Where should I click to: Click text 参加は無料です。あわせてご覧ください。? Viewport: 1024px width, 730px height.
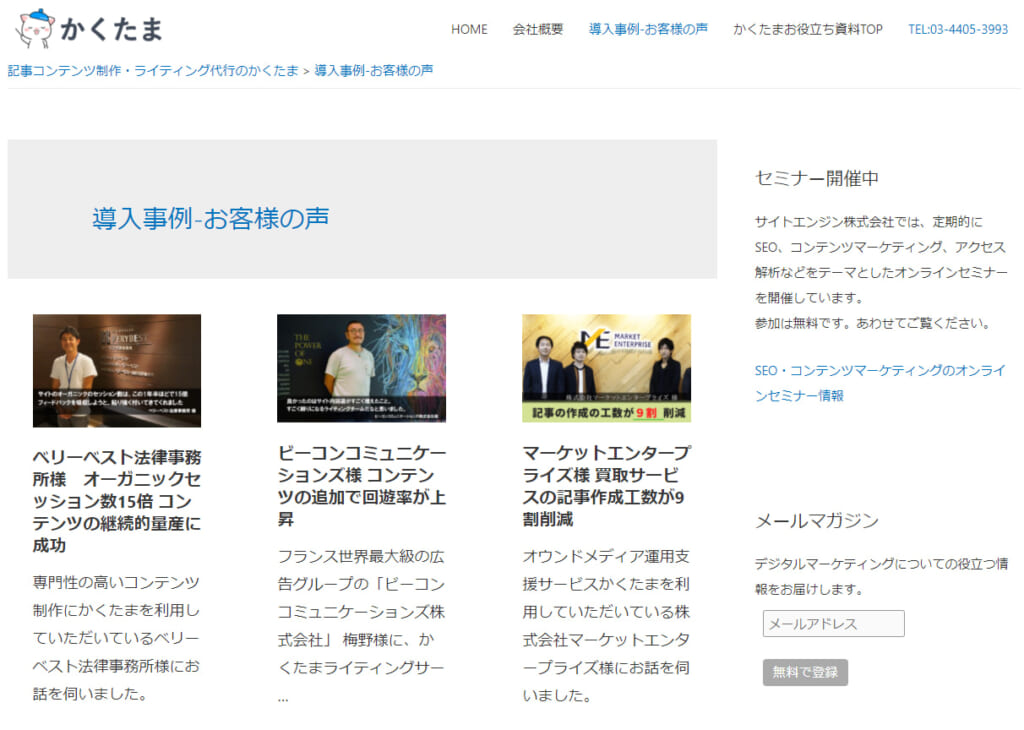[873, 323]
